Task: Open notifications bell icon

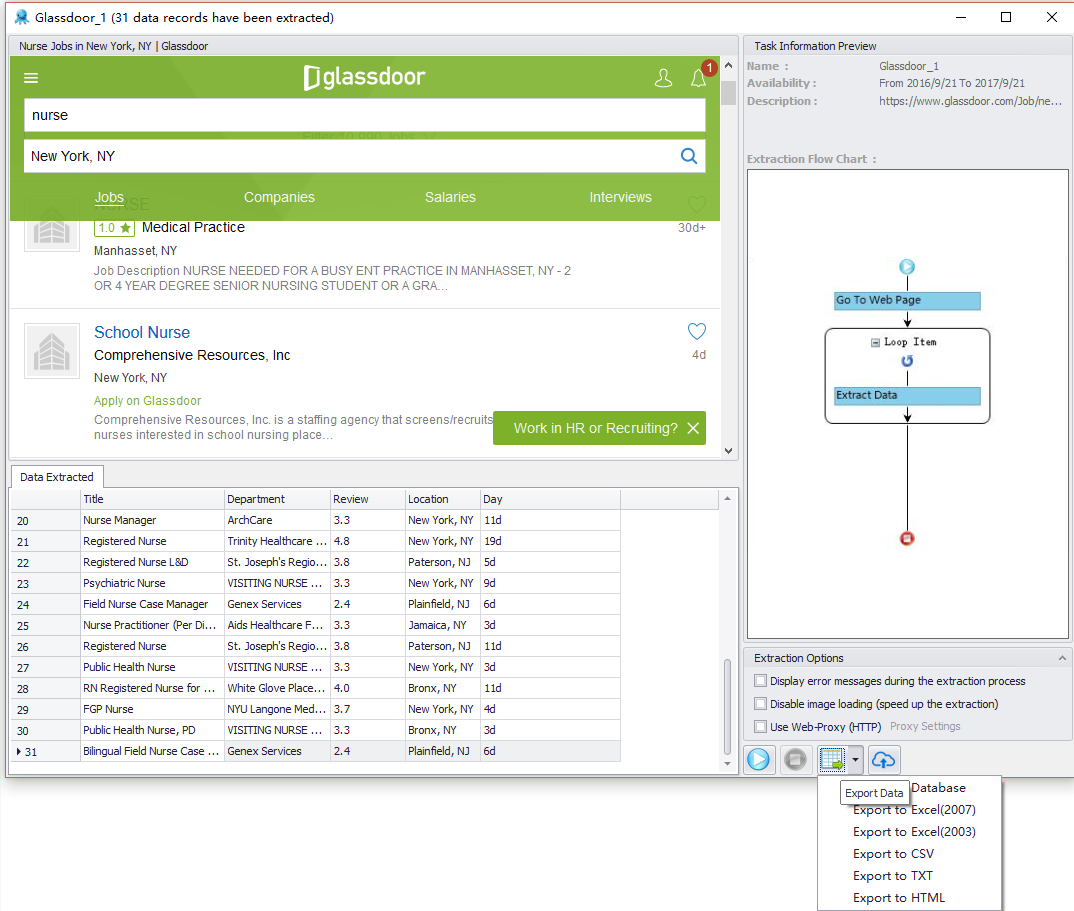Action: [x=698, y=78]
